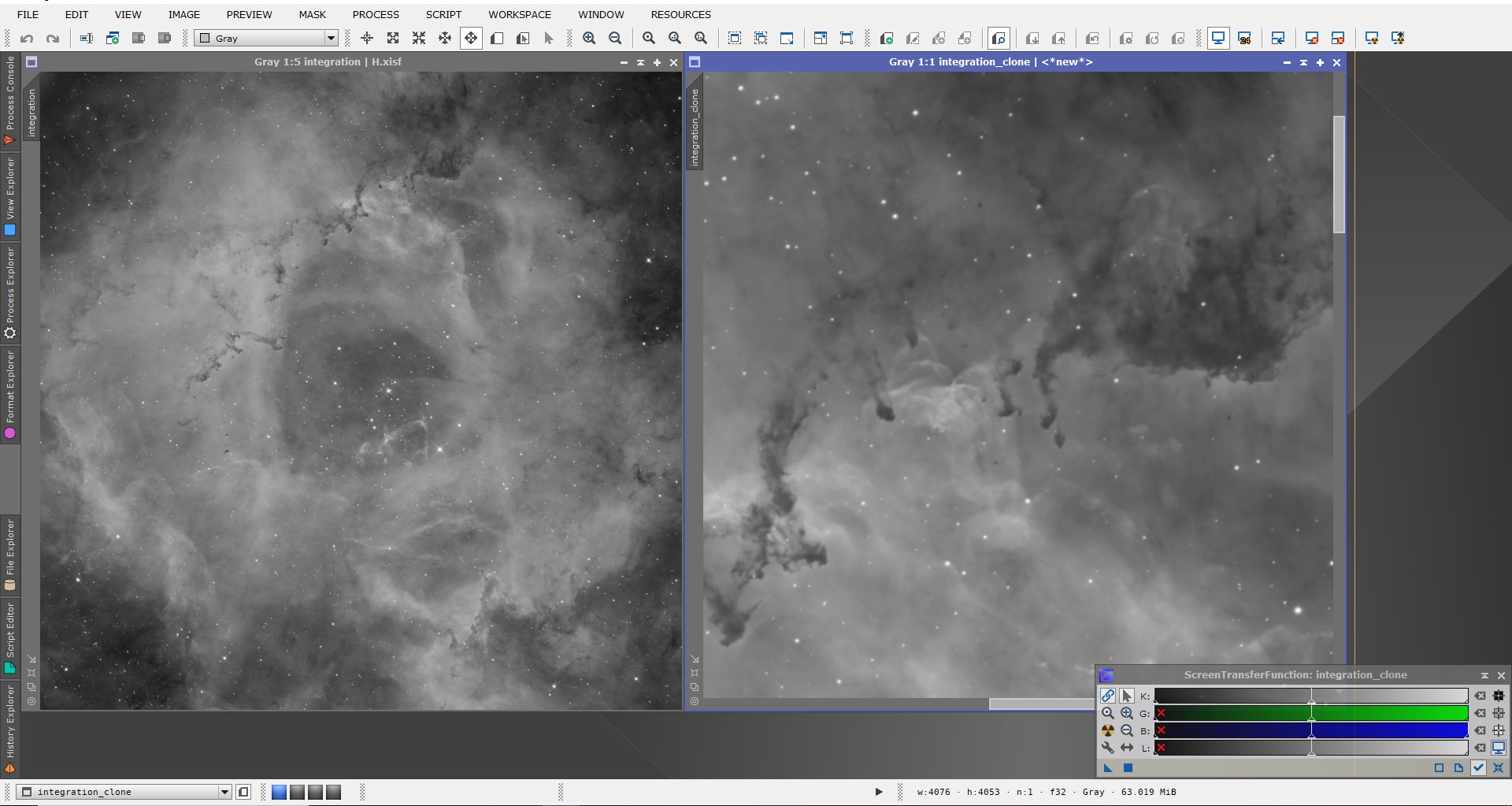Open STF auto stretch settings (wrench icon)

1108,748
